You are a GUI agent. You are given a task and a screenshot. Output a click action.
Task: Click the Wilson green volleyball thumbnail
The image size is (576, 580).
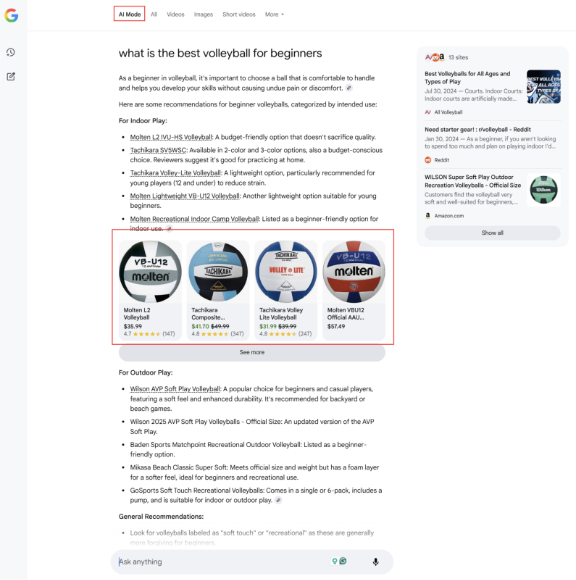[543, 190]
